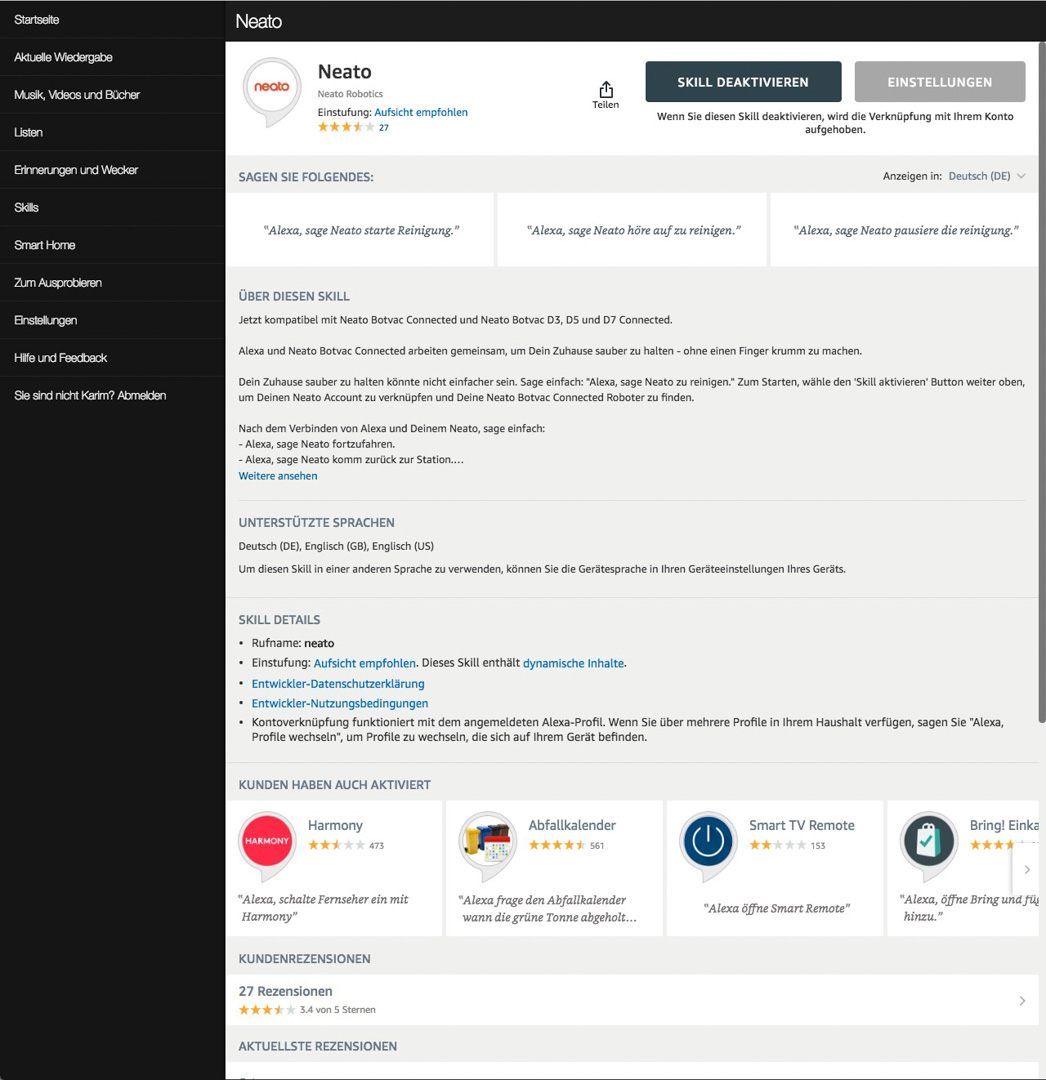The image size is (1046, 1080).
Task: Select the "Alexa, sage Neato starte Reinigung" phrase card
Action: 361,230
